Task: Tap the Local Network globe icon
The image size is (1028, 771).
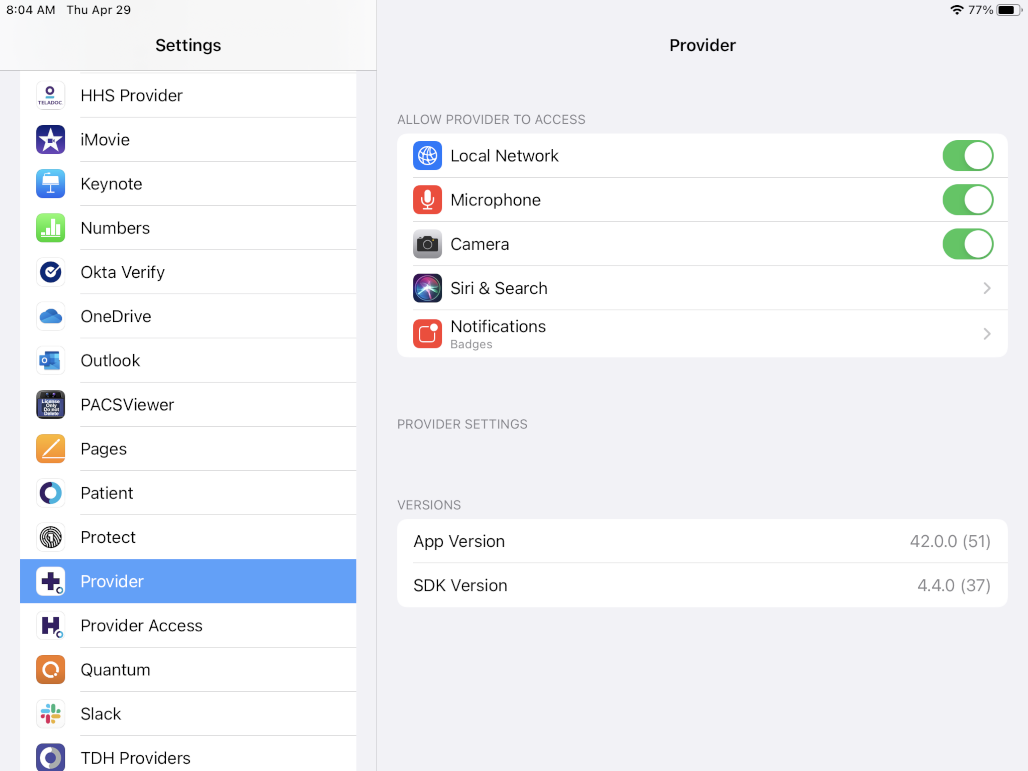Action: 427,156
